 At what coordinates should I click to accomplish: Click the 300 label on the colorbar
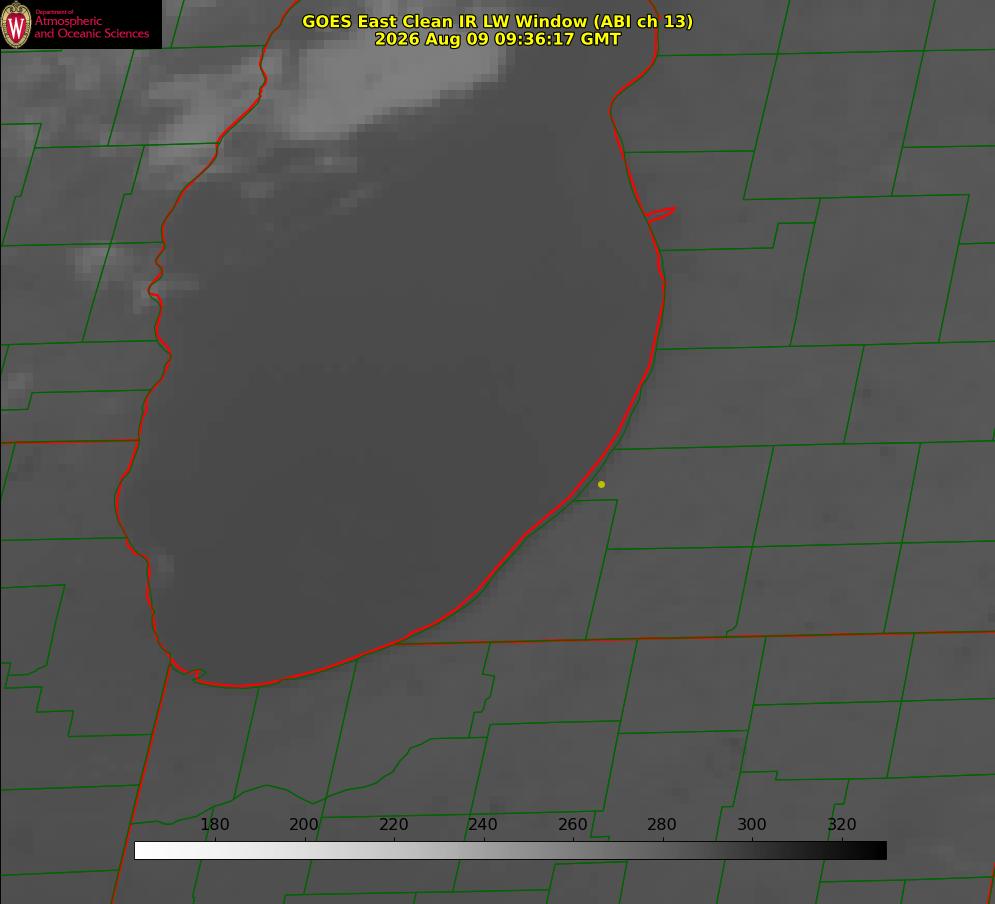point(752,824)
